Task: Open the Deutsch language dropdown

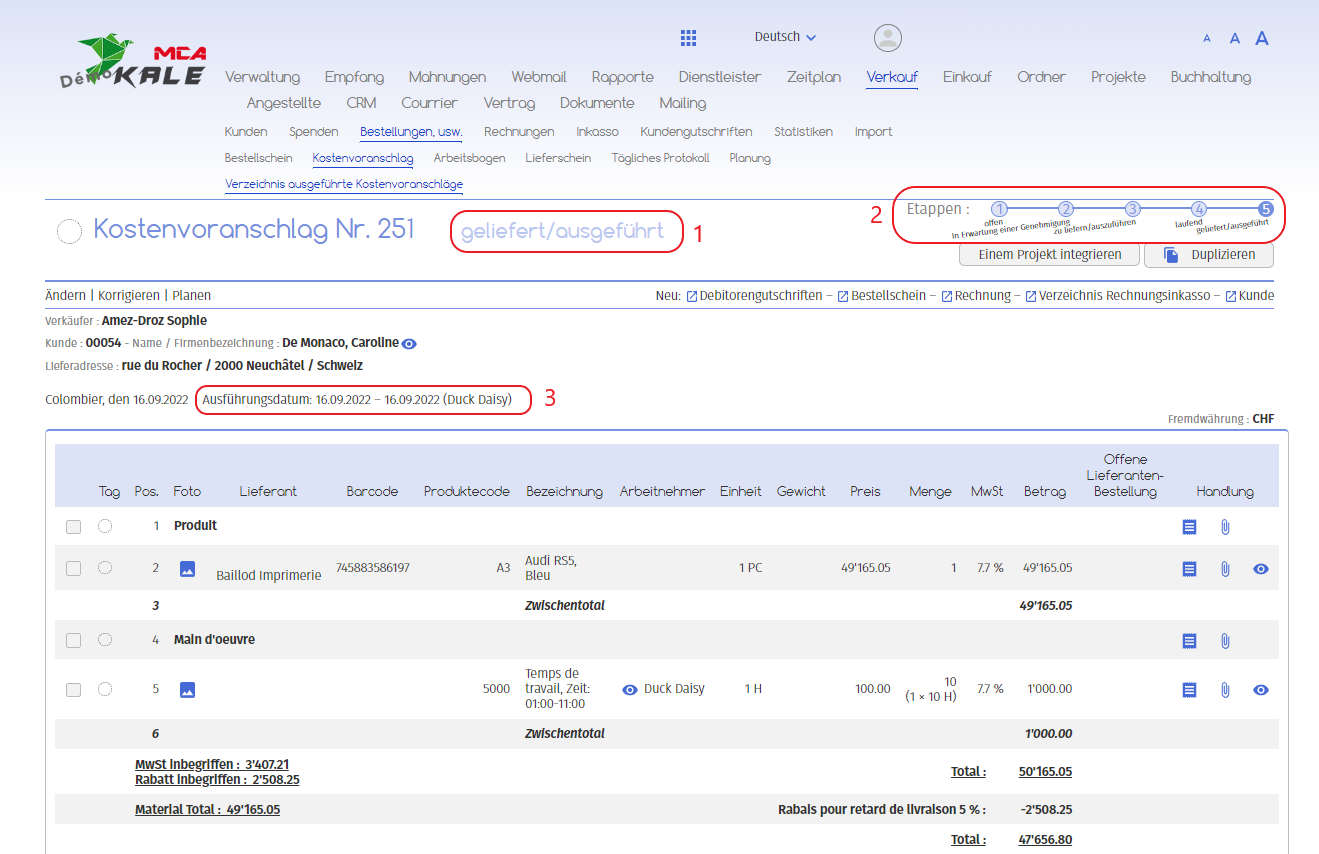Action: click(x=785, y=37)
